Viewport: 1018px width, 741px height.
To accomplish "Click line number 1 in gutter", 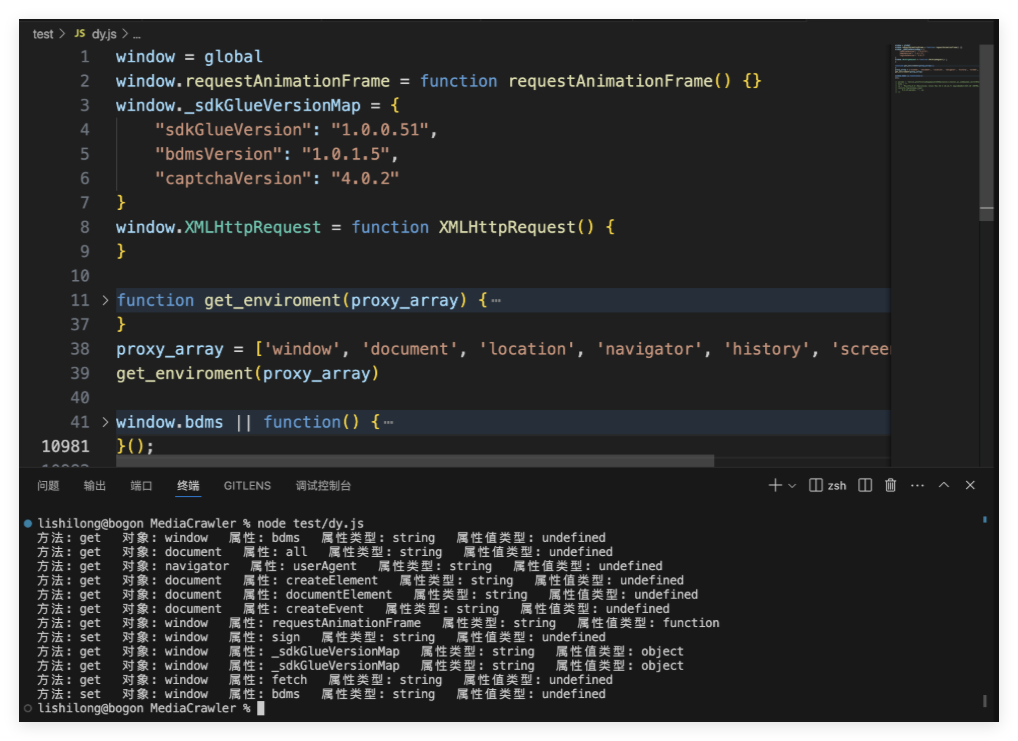I will 85,57.
